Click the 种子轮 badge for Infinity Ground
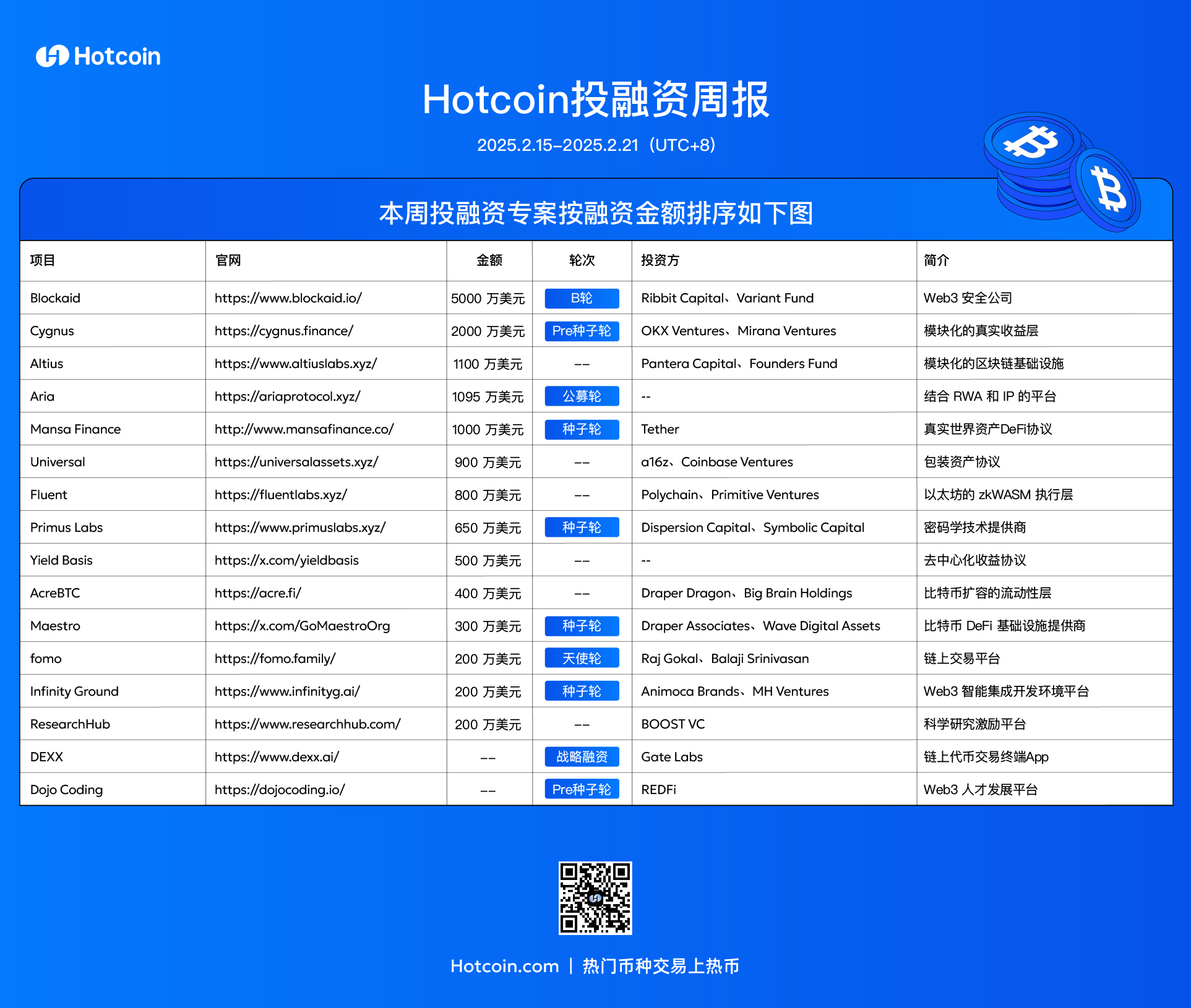The width and height of the screenshot is (1191, 1008). pos(582,691)
